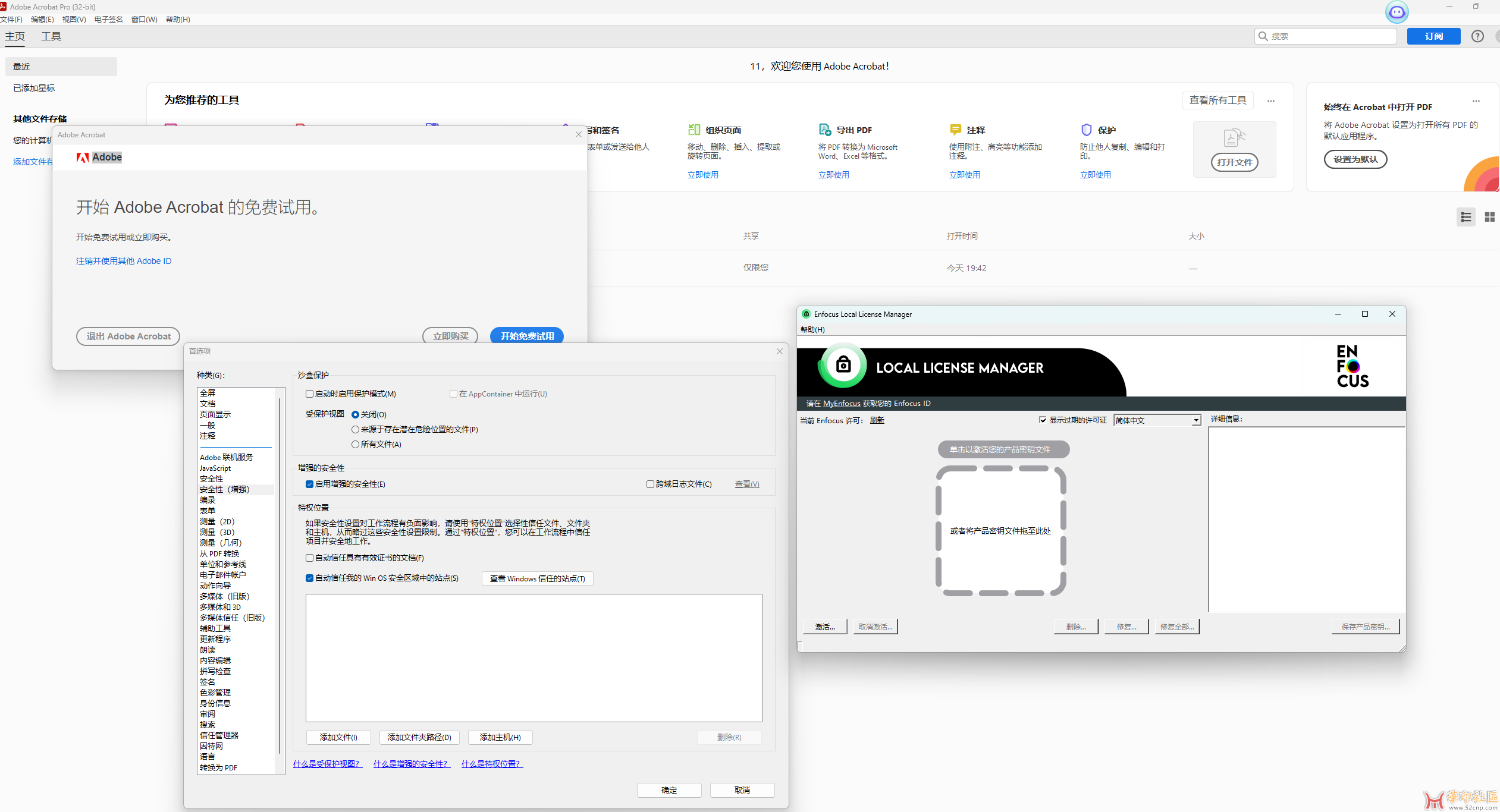Open 帮助(H) menu in License Manager
Image resolution: width=1500 pixels, height=812 pixels.
pos(812,329)
